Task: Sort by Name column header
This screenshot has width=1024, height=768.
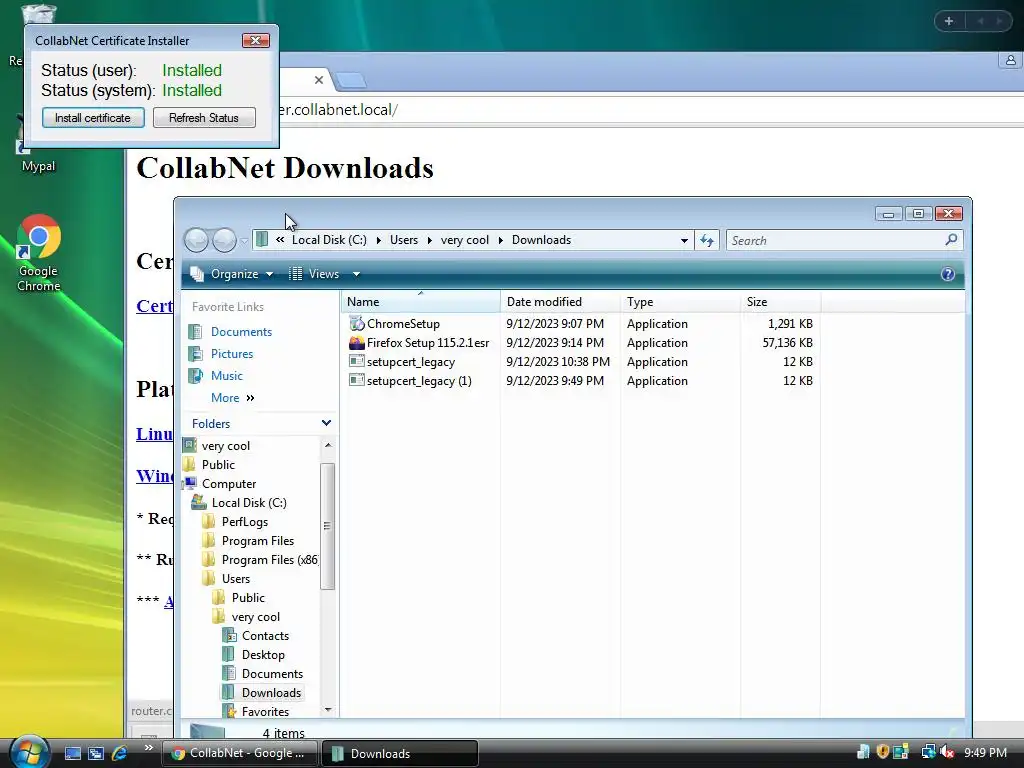Action: pyautogui.click(x=420, y=302)
